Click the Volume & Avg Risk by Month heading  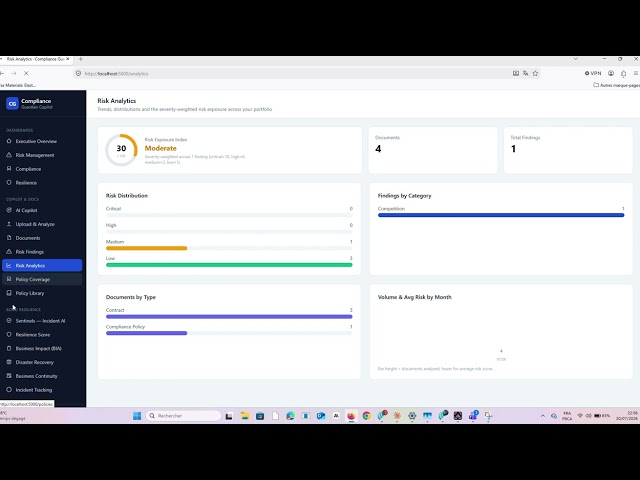coord(415,297)
